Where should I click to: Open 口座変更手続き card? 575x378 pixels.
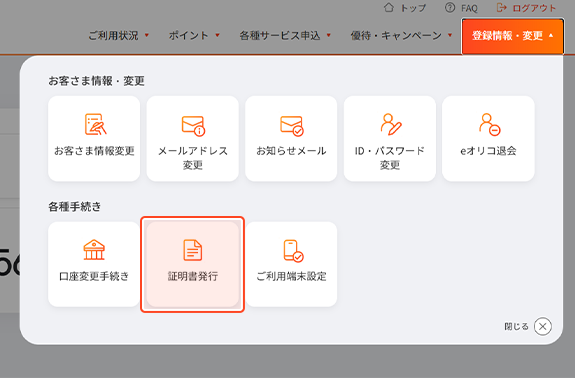[x=94, y=264]
